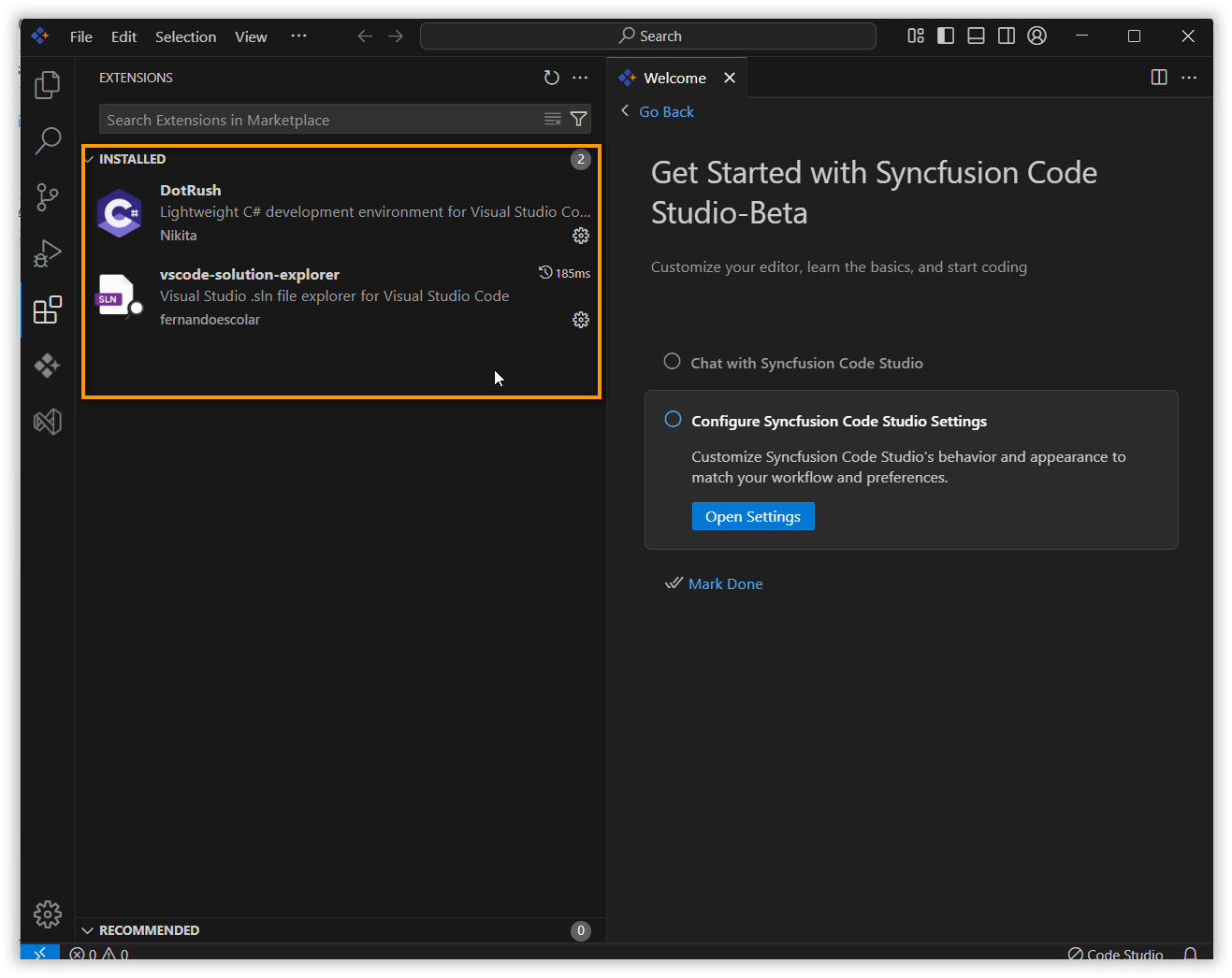The image size is (1232, 978).
Task: Open errors and warnings problems indicator
Action: [x=99, y=954]
